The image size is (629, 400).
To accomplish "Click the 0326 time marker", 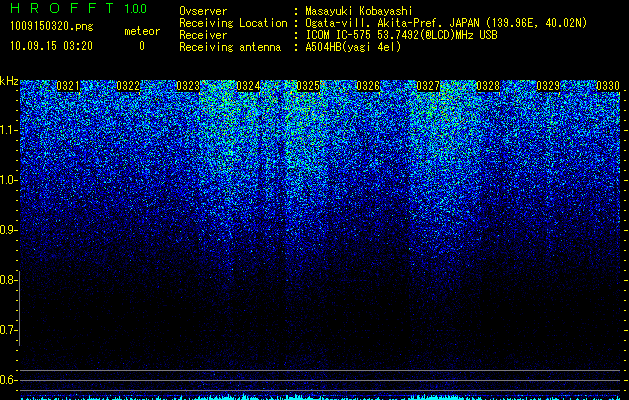I will [368, 86].
